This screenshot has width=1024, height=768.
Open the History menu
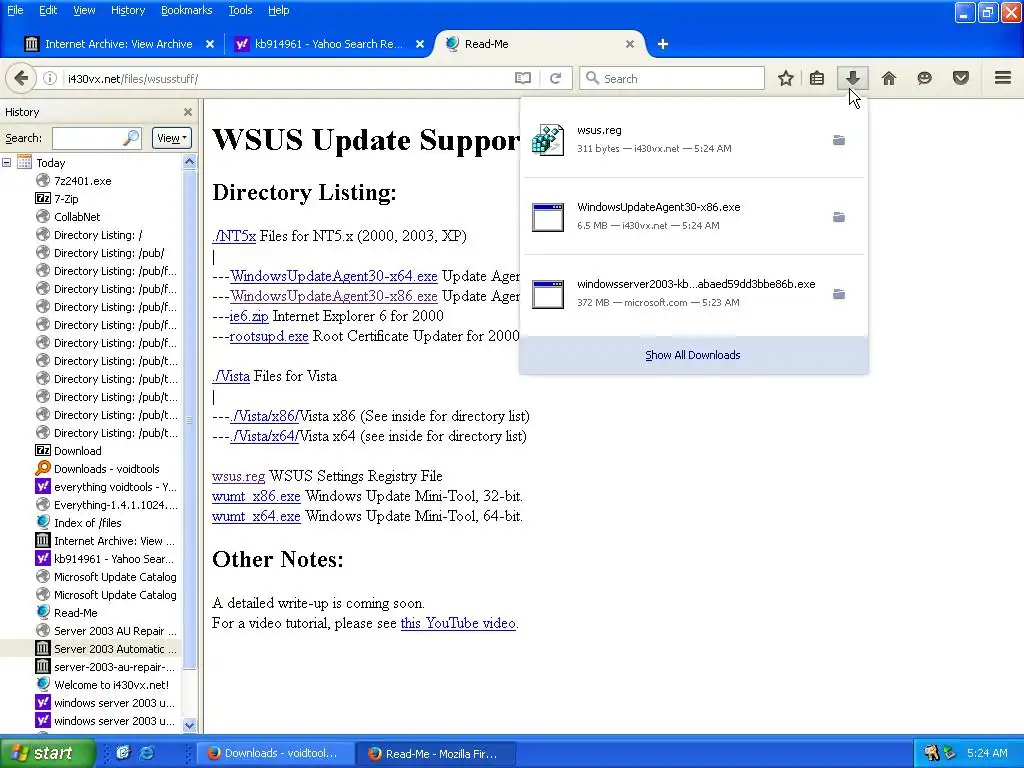point(128,10)
